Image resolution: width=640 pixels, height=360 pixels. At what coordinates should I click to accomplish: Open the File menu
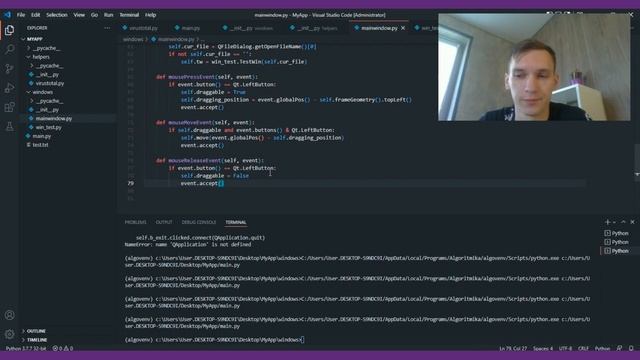21,15
